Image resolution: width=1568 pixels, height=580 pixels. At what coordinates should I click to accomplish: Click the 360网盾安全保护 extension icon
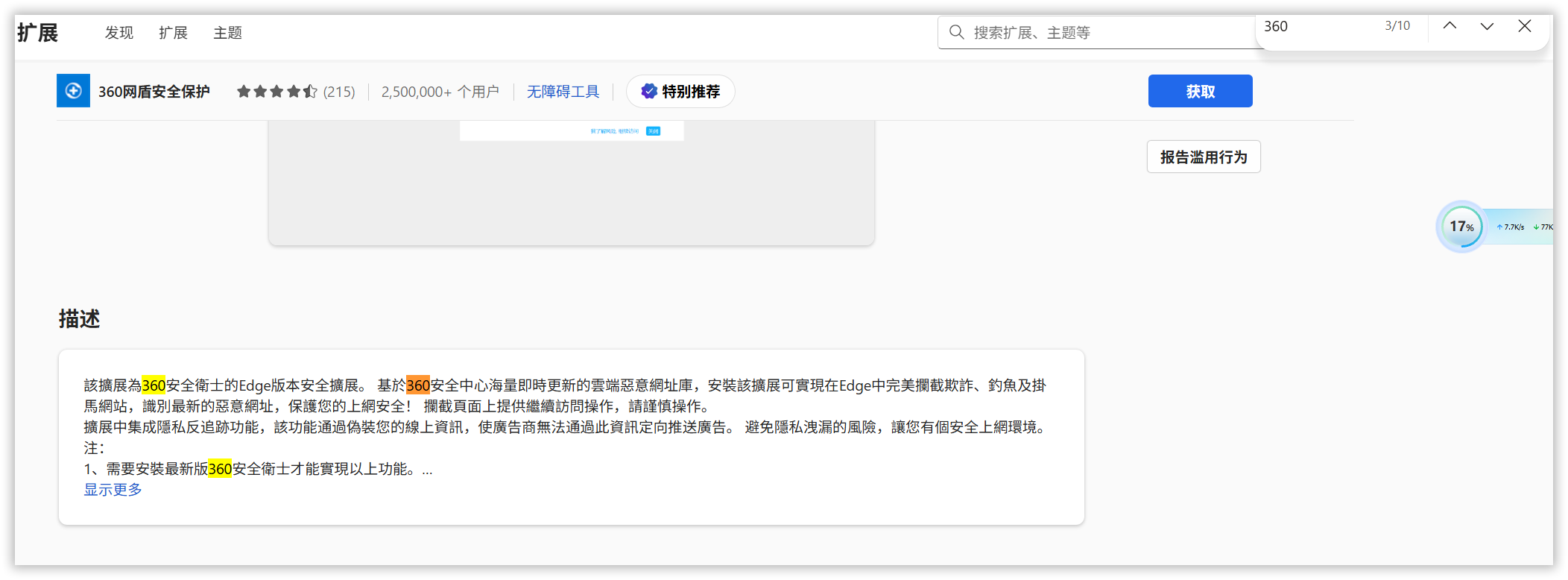coord(73,91)
